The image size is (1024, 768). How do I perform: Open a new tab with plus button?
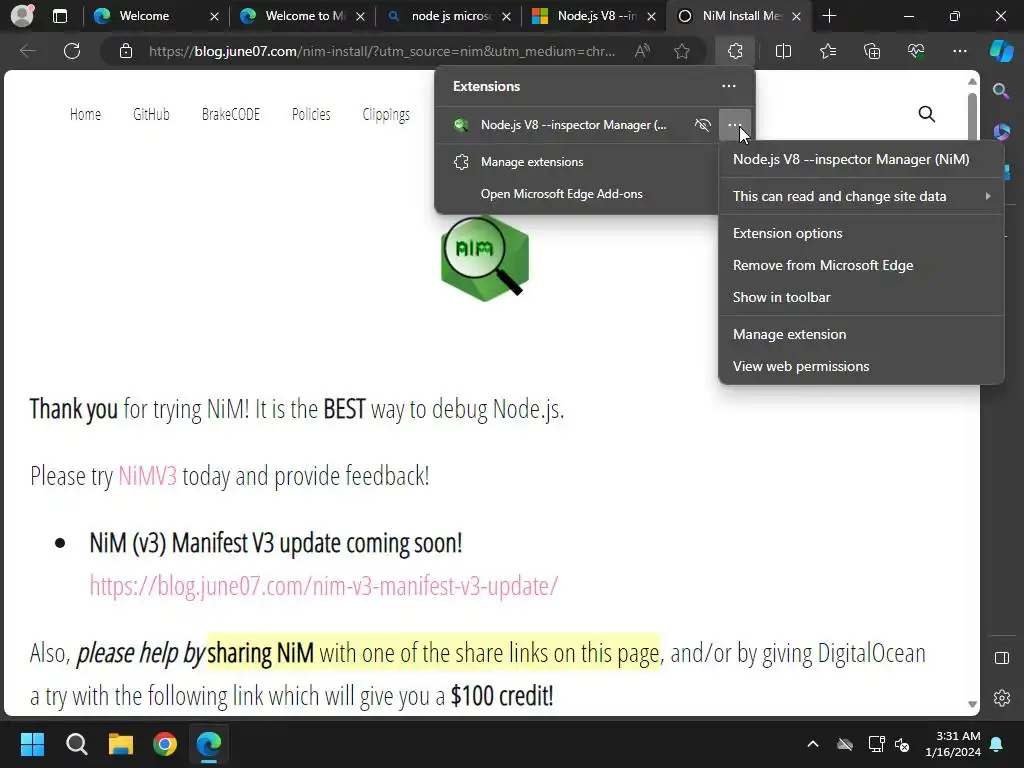point(829,16)
